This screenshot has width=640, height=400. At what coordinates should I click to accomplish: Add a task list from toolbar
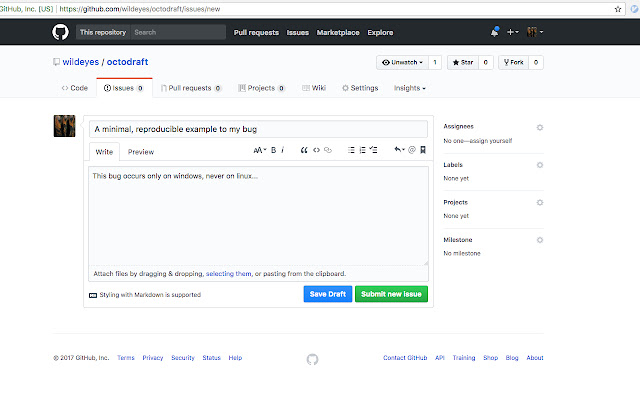pos(374,150)
